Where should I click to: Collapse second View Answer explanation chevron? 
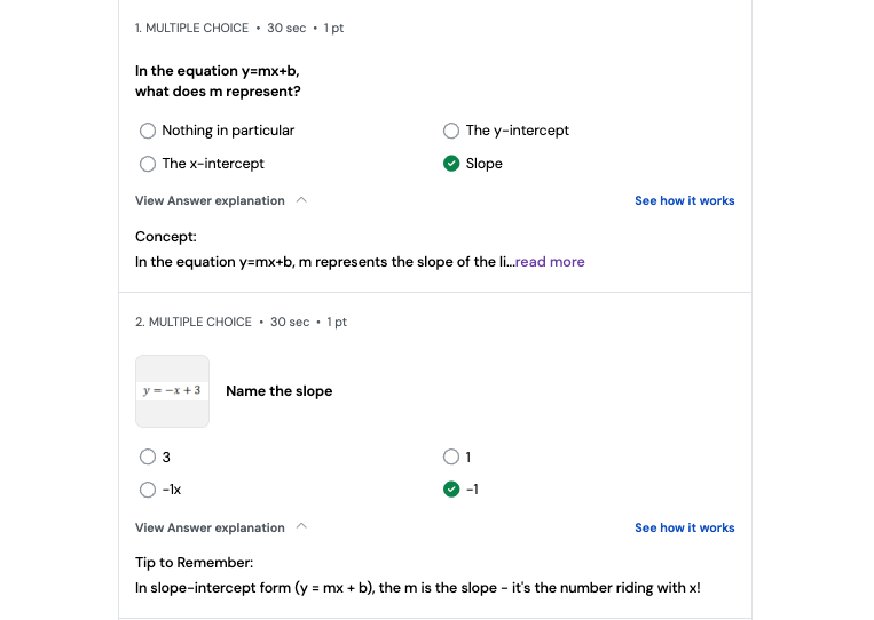click(x=302, y=528)
